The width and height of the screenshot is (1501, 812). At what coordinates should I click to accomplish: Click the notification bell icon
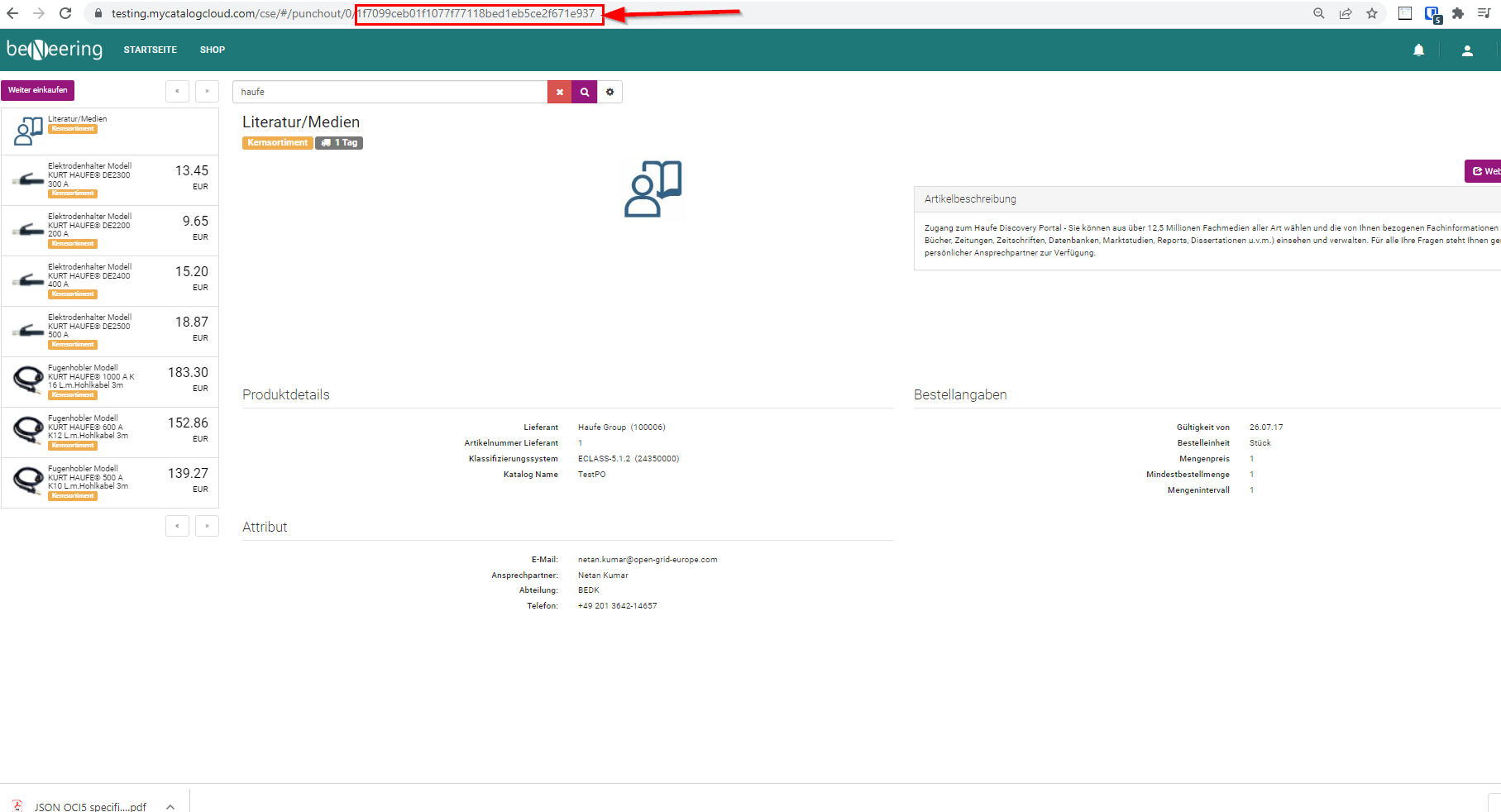pyautogui.click(x=1418, y=50)
